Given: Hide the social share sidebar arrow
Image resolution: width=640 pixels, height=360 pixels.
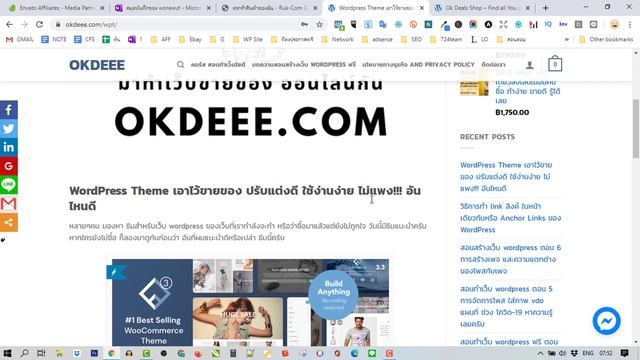Looking at the screenshot, I should [3, 240].
